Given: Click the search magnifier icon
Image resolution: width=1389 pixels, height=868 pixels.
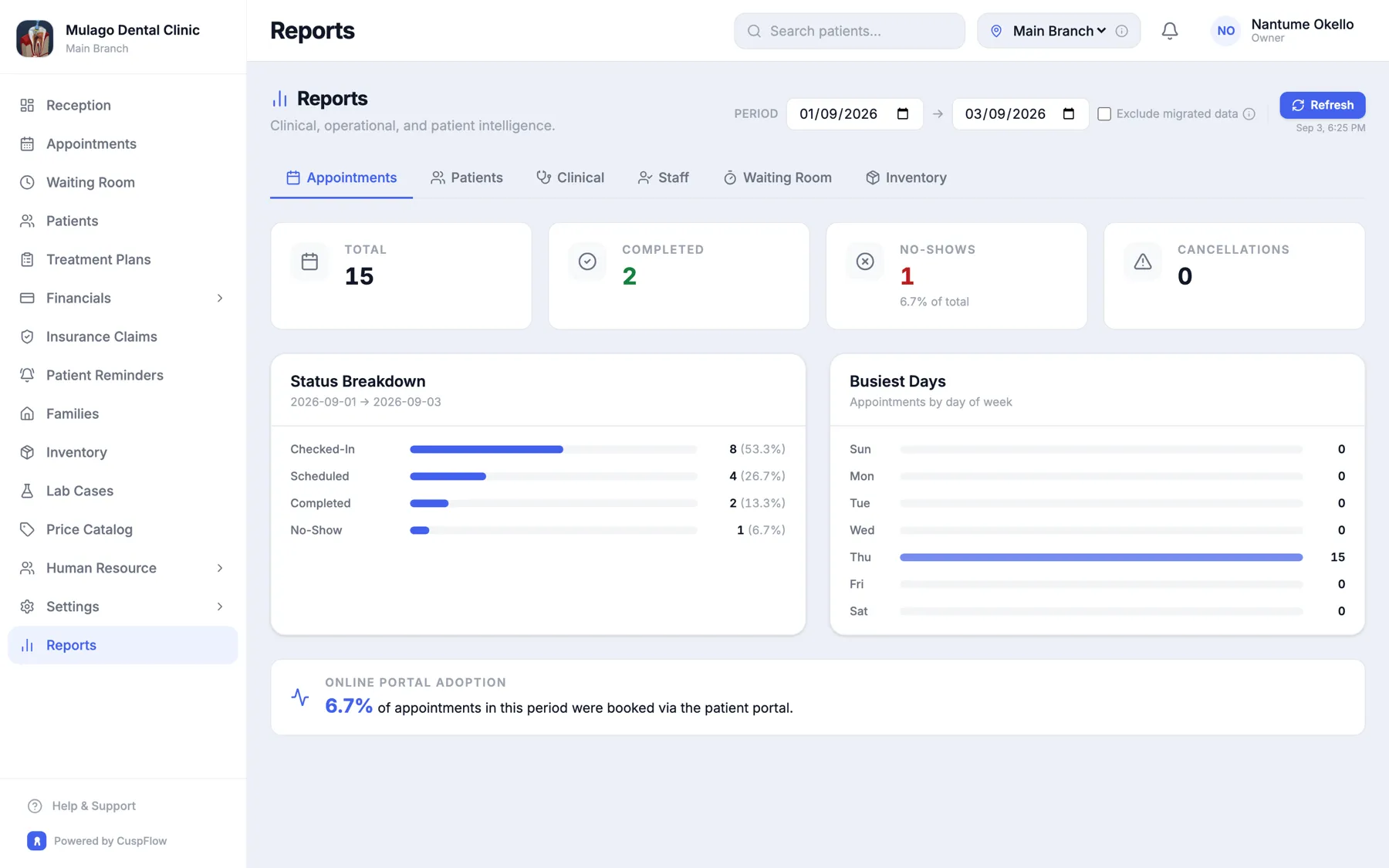Looking at the screenshot, I should 755,31.
